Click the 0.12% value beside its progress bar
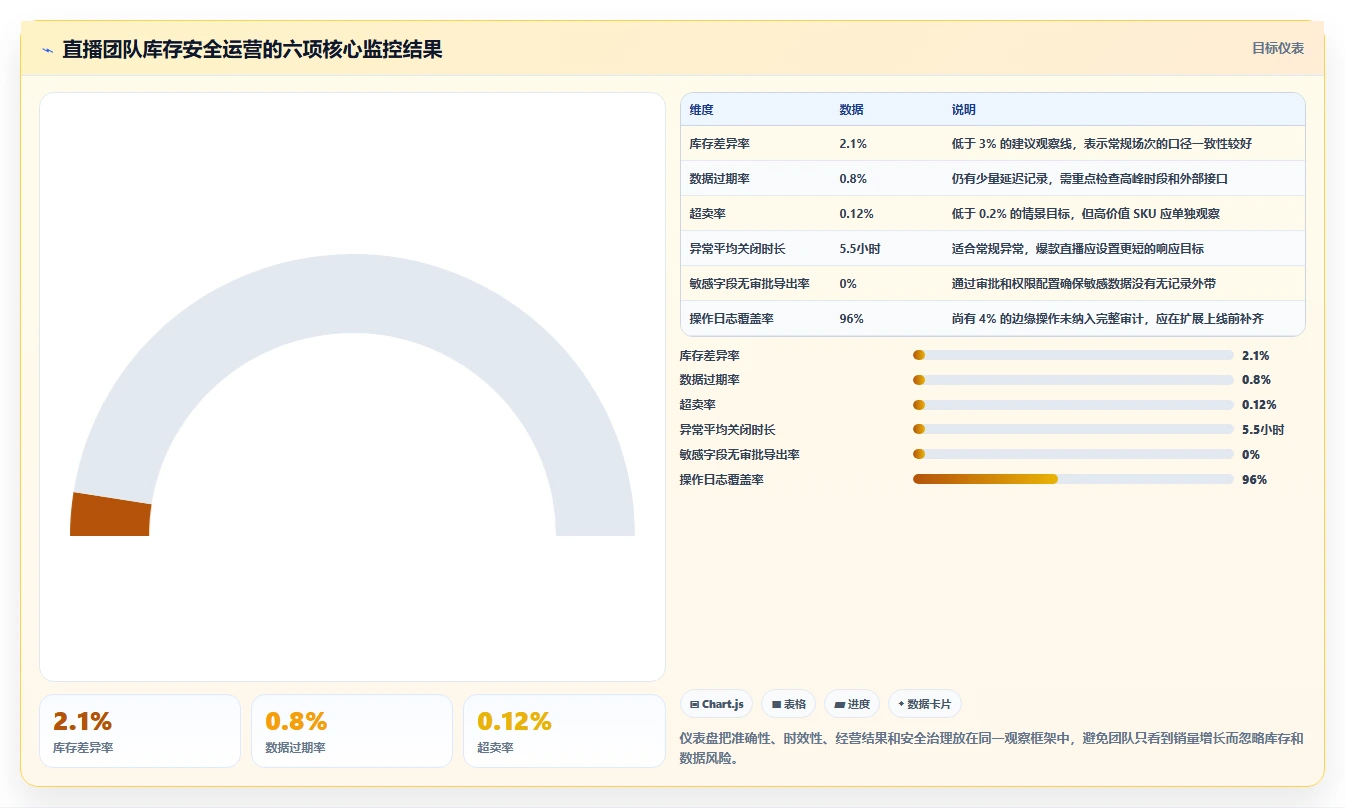The image size is (1345, 808). coord(1260,405)
